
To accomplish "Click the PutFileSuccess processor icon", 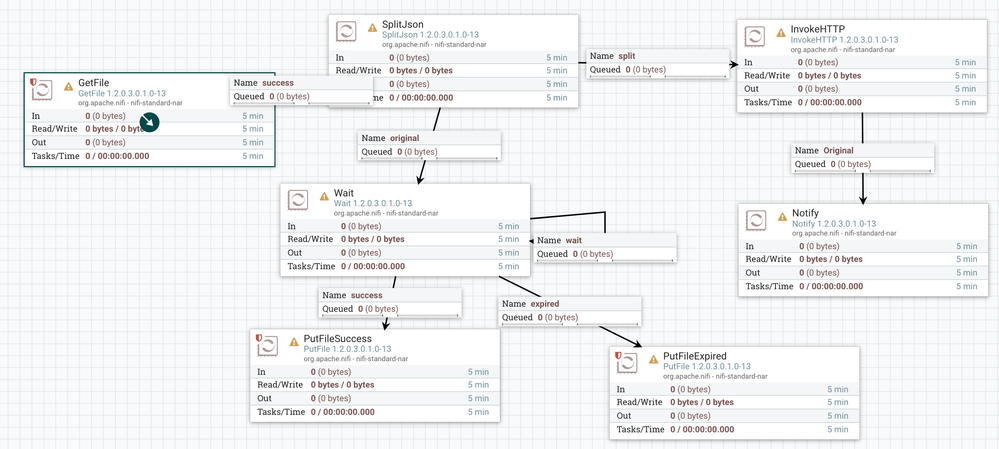I will tap(268, 345).
